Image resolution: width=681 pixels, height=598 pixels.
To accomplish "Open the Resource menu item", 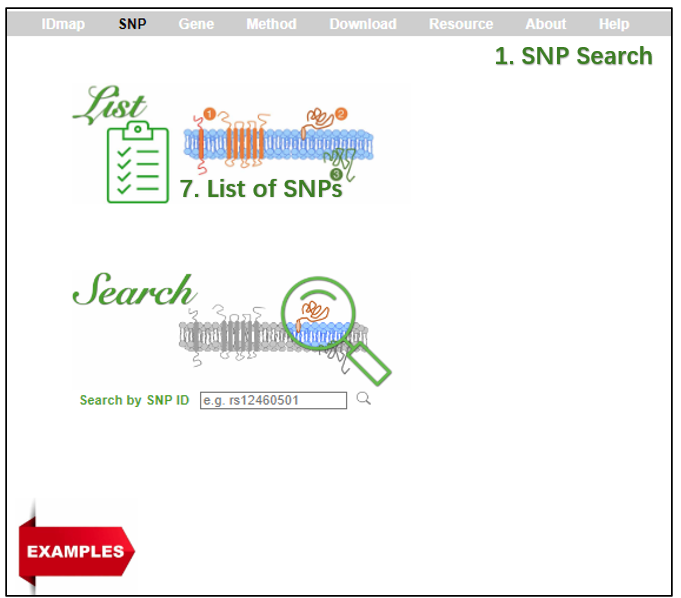I will point(460,24).
